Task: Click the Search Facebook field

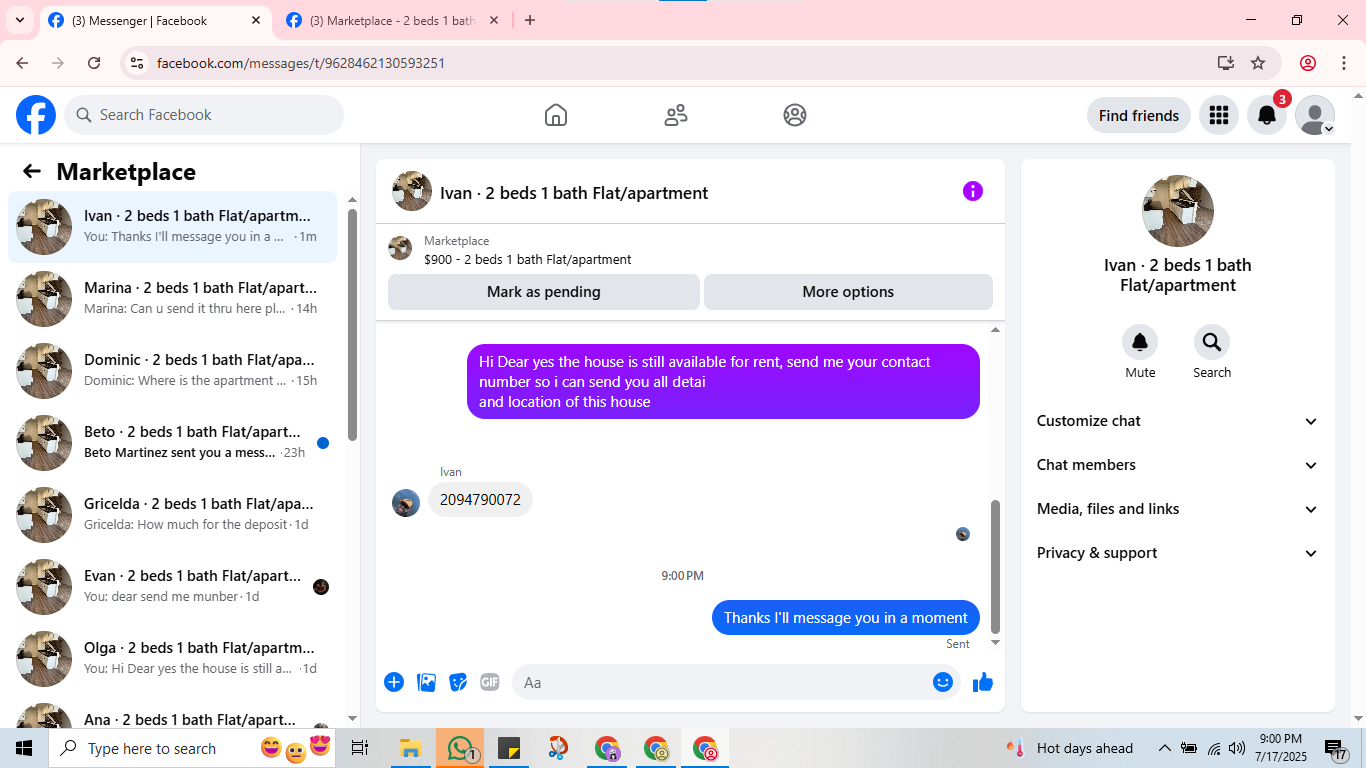Action: tap(204, 115)
